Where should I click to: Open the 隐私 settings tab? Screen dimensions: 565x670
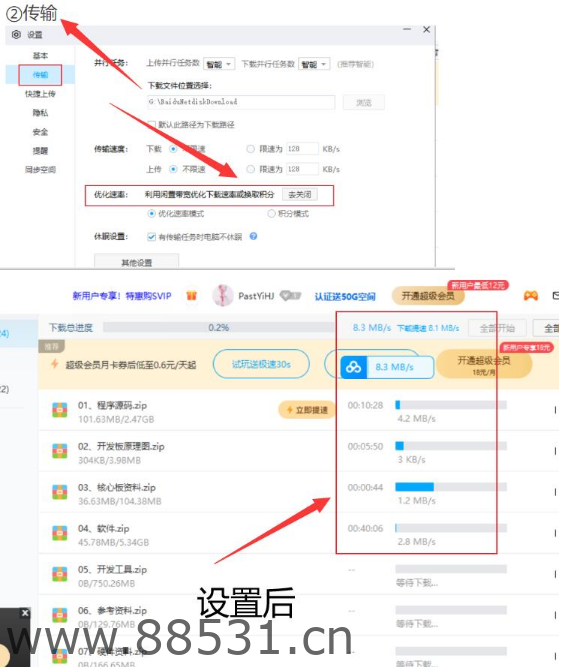click(x=40, y=113)
